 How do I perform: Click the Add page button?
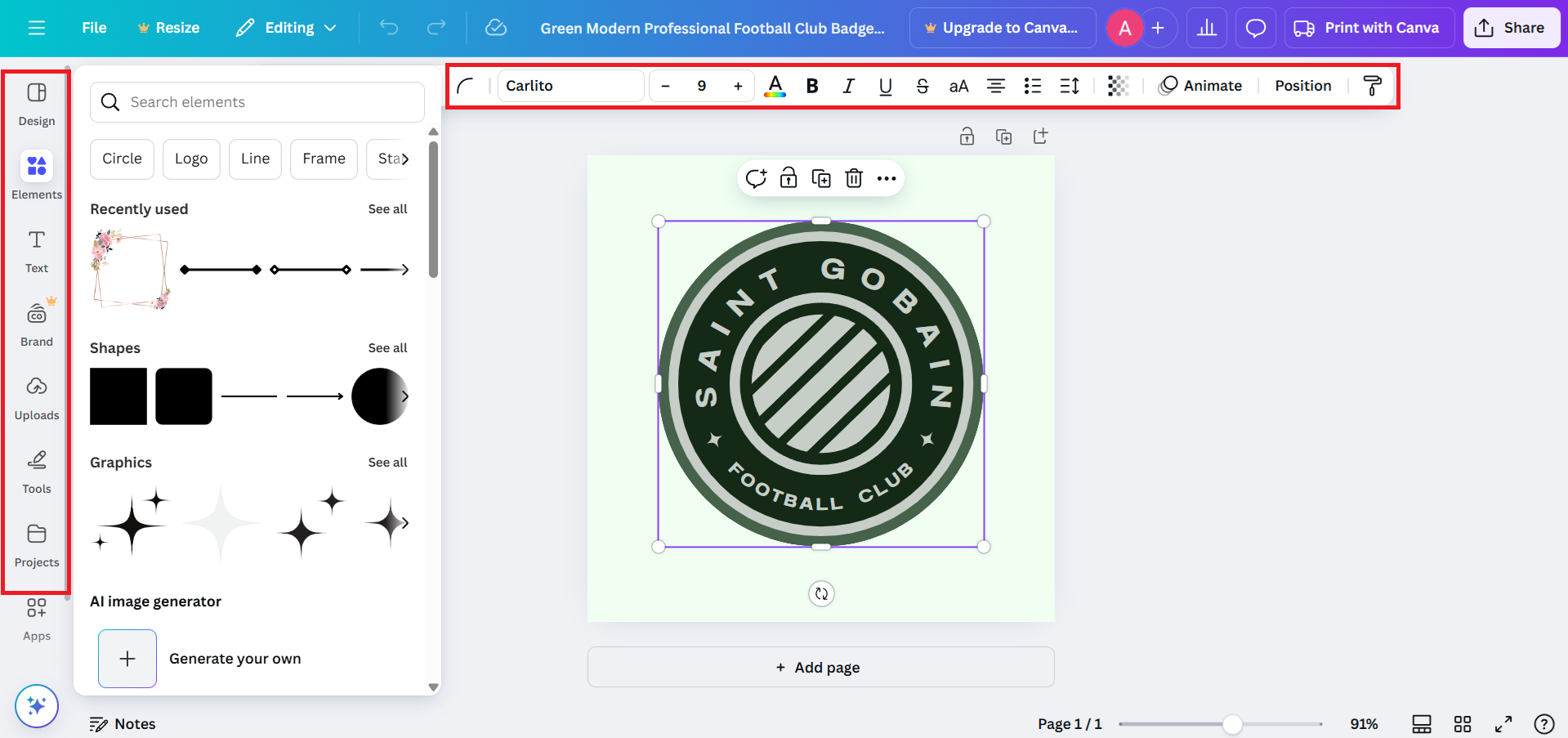tap(820, 667)
